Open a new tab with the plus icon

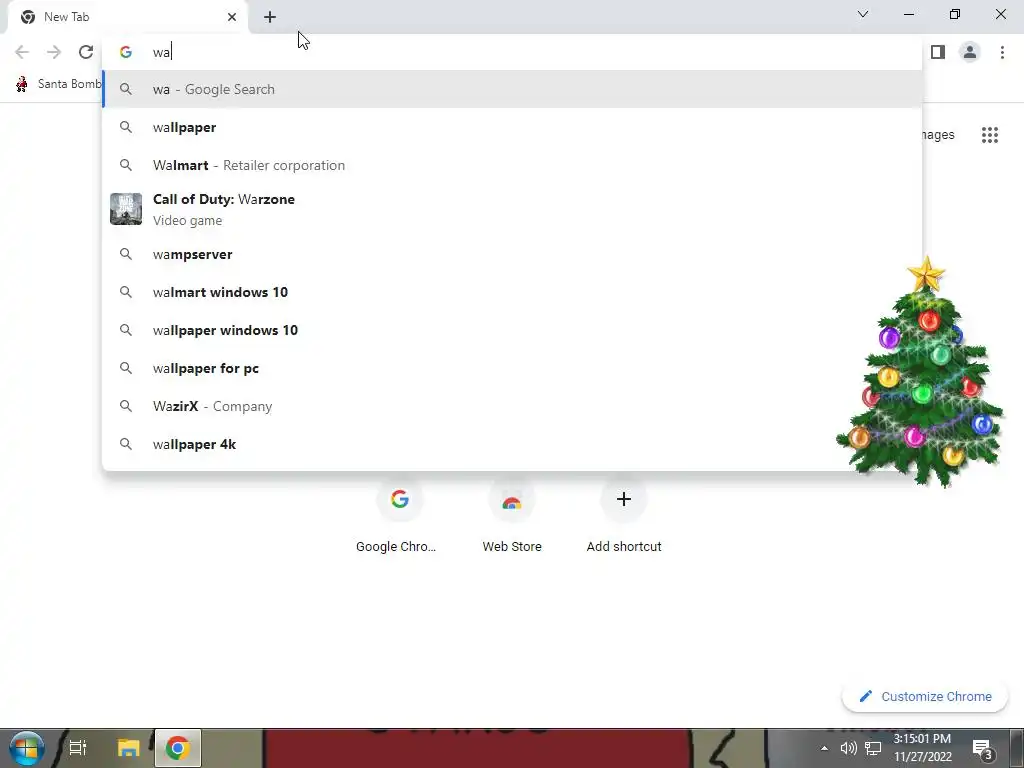270,17
